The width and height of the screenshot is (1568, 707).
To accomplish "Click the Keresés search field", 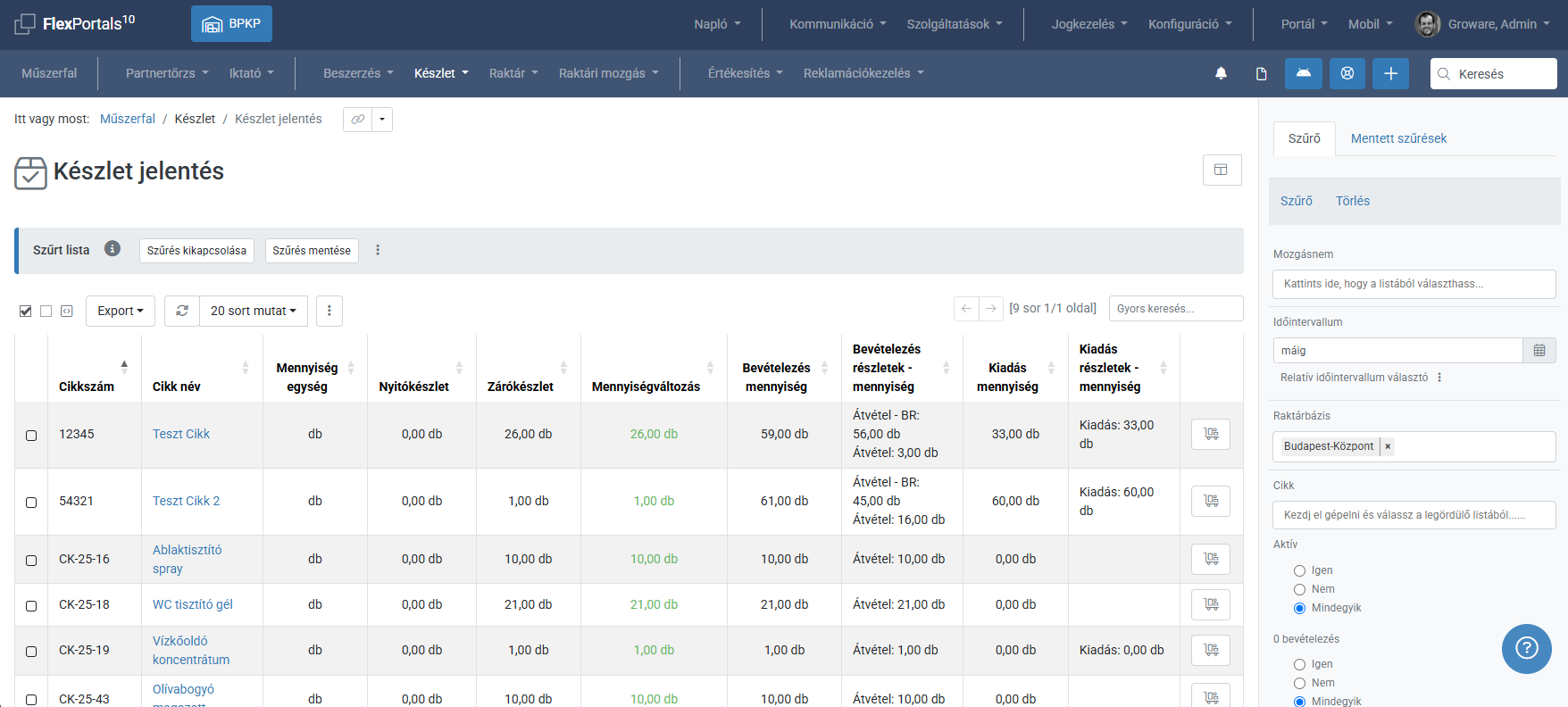I will pyautogui.click(x=1494, y=73).
